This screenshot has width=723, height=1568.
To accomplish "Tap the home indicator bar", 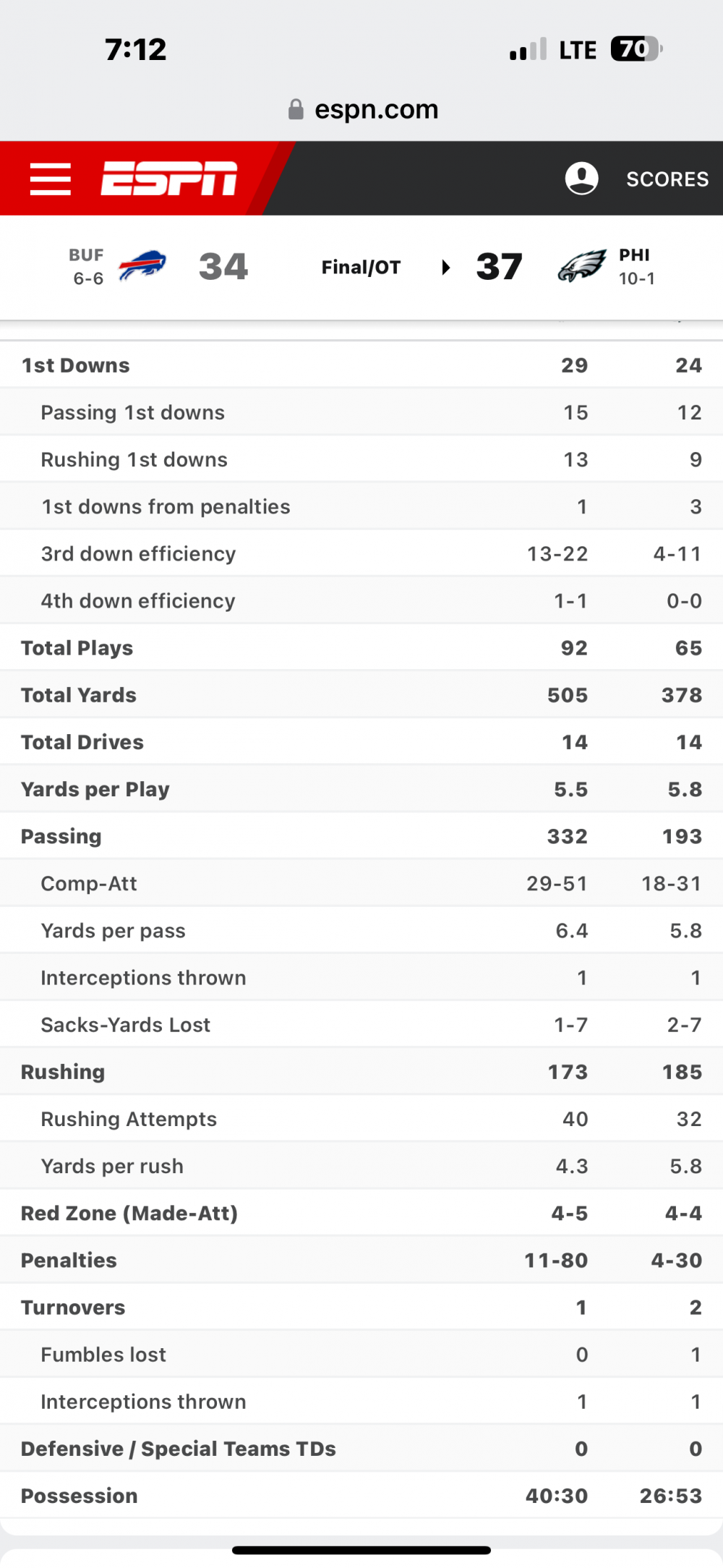I will coord(361,1550).
